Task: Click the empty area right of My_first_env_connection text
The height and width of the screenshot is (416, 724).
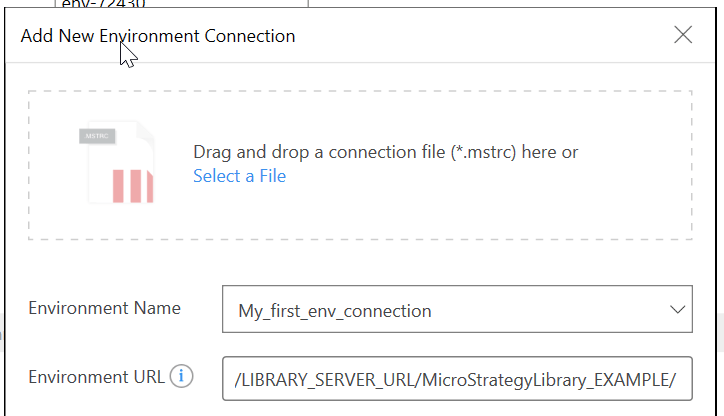Action: pyautogui.click(x=547, y=309)
